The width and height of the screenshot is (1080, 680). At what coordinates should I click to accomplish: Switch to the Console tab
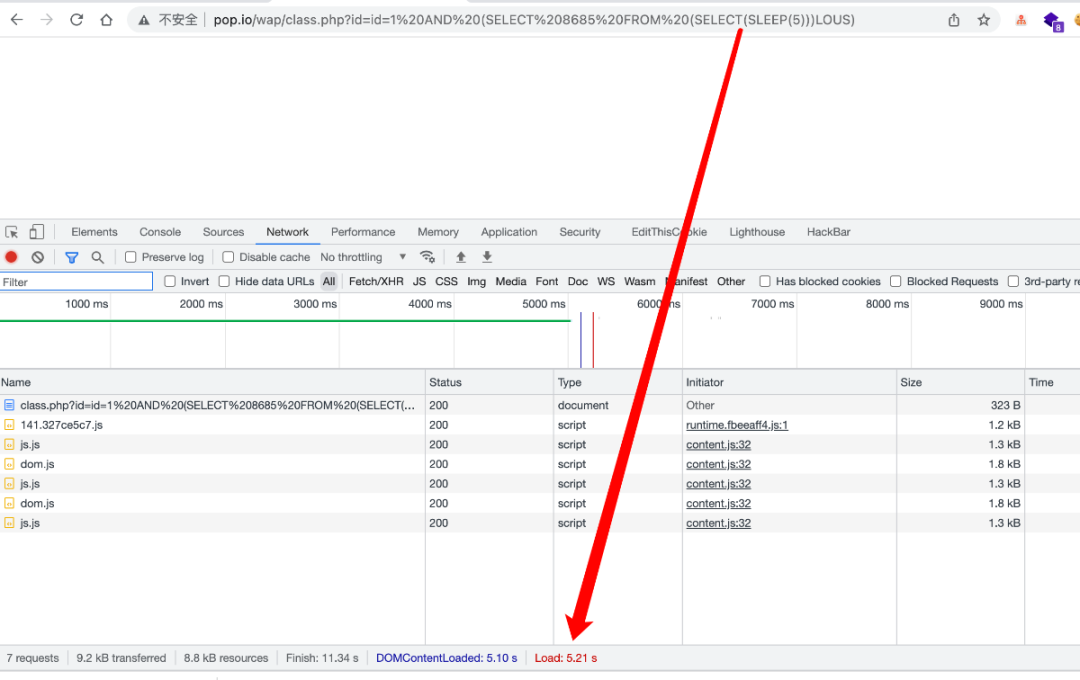pos(160,232)
